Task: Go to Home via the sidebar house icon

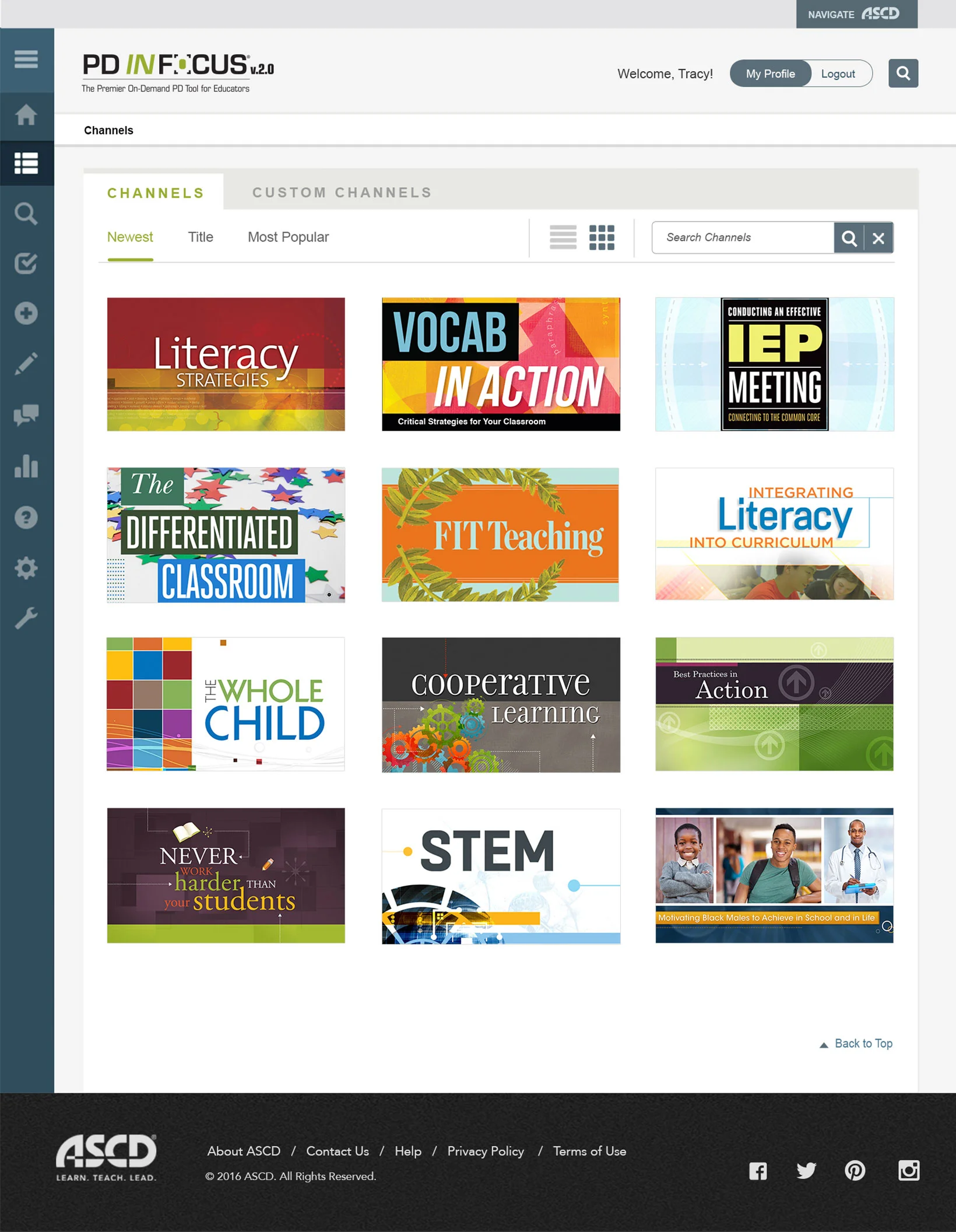Action: coord(26,114)
